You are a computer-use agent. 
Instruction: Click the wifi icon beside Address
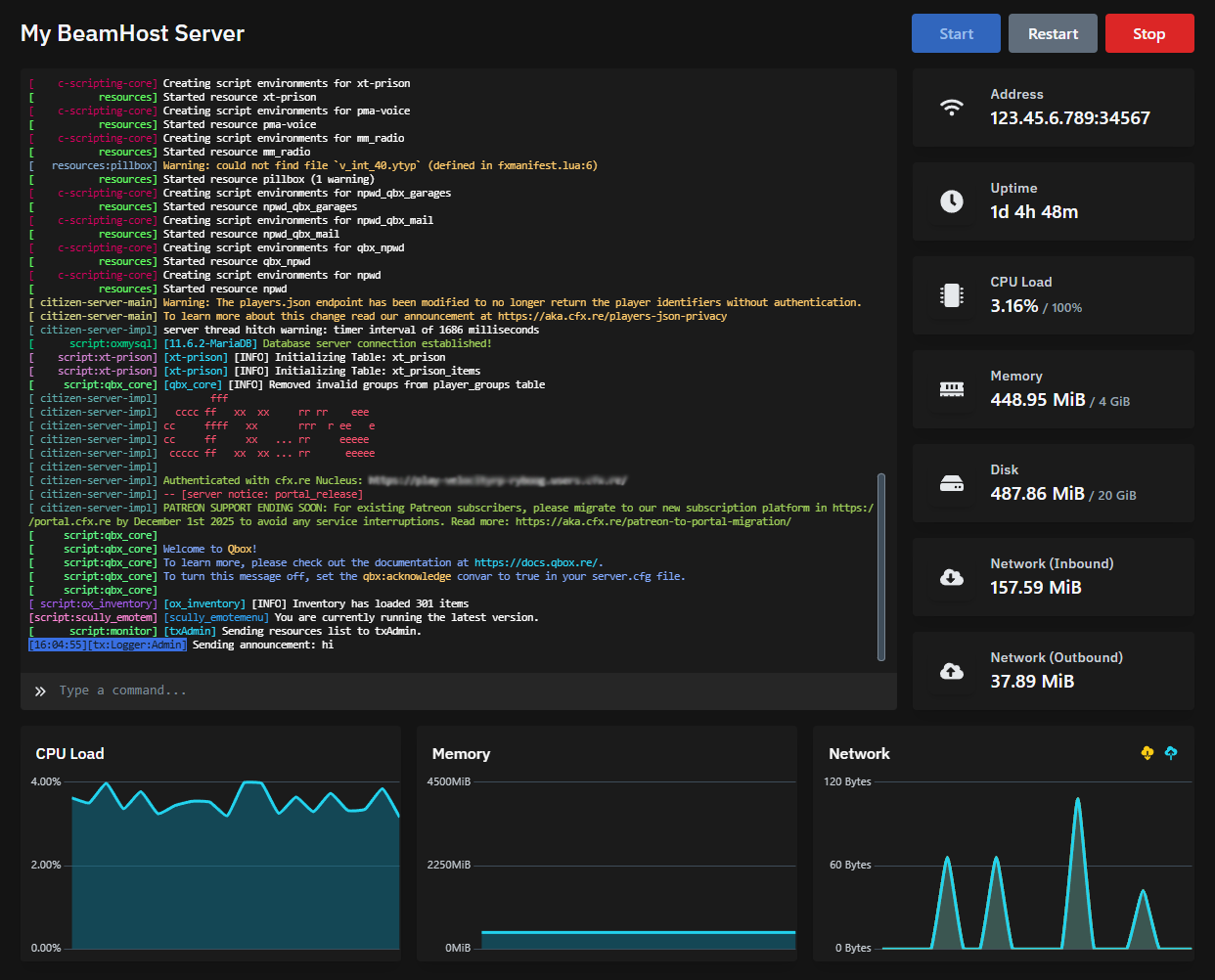pos(952,108)
